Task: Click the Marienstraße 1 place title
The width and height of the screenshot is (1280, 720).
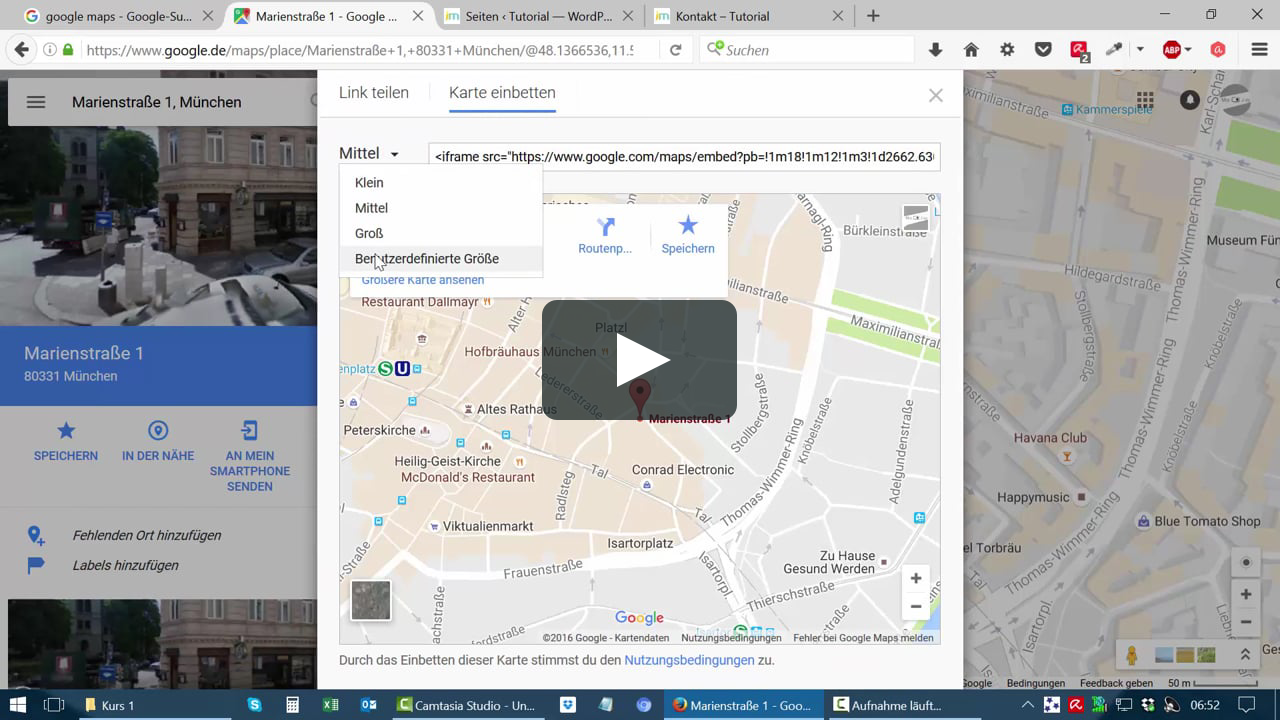Action: click(84, 353)
